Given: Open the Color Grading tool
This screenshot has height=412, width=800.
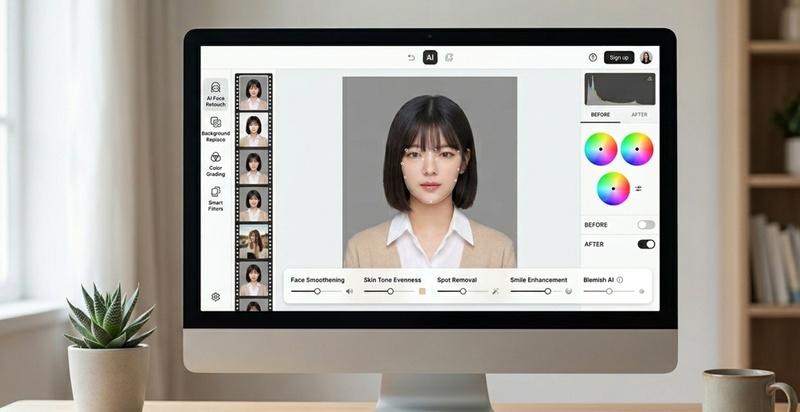Looking at the screenshot, I should tap(215, 164).
